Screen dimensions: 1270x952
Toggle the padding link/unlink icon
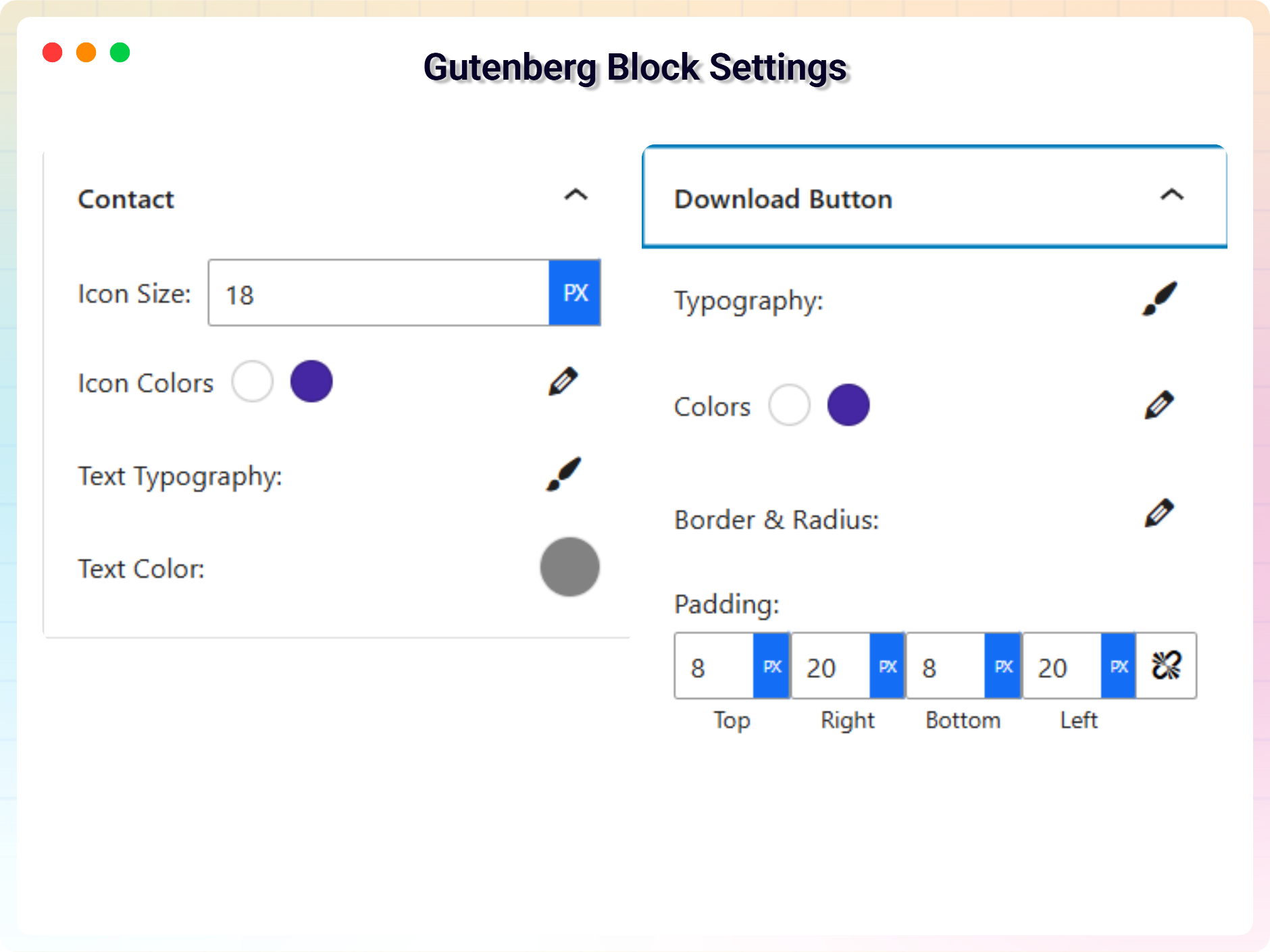(1166, 666)
